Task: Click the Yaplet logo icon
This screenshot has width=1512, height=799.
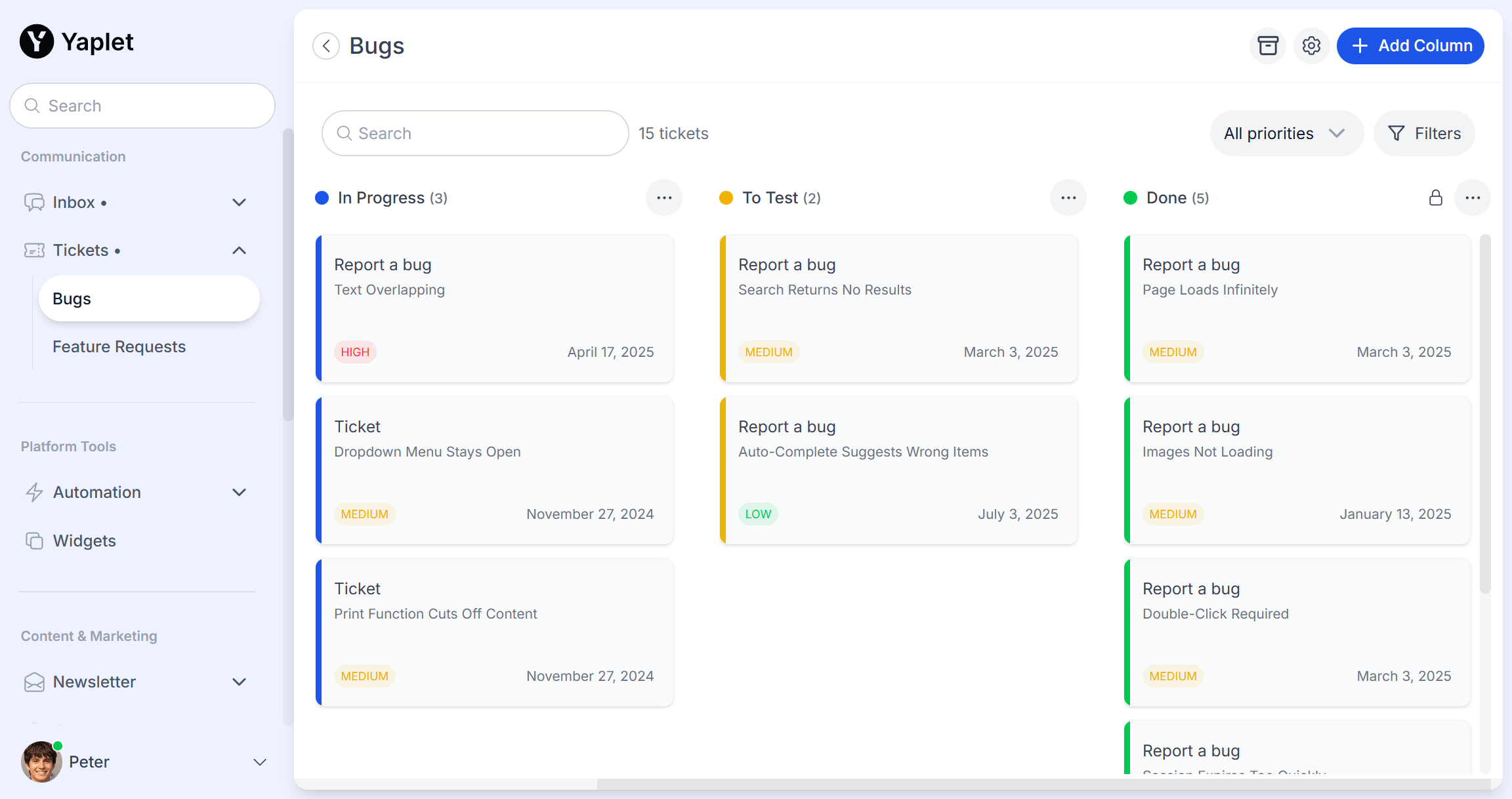Action: tap(37, 42)
